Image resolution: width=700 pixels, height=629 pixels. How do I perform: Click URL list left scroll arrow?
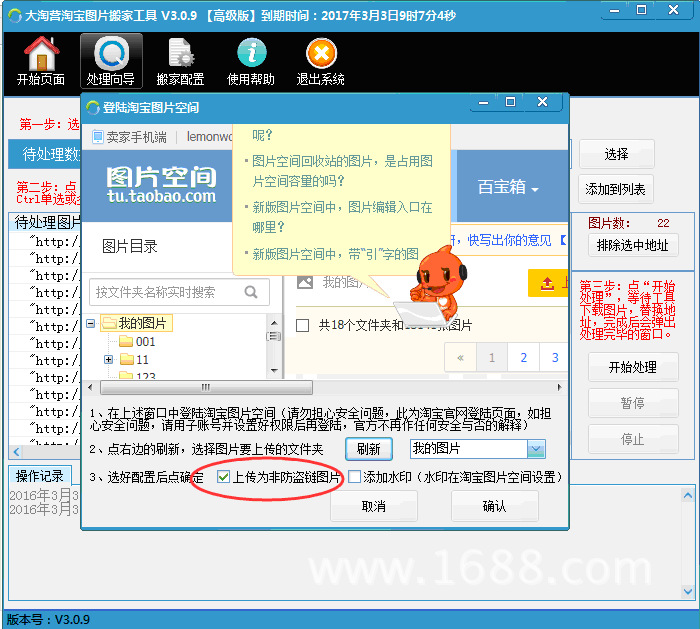coord(17,451)
